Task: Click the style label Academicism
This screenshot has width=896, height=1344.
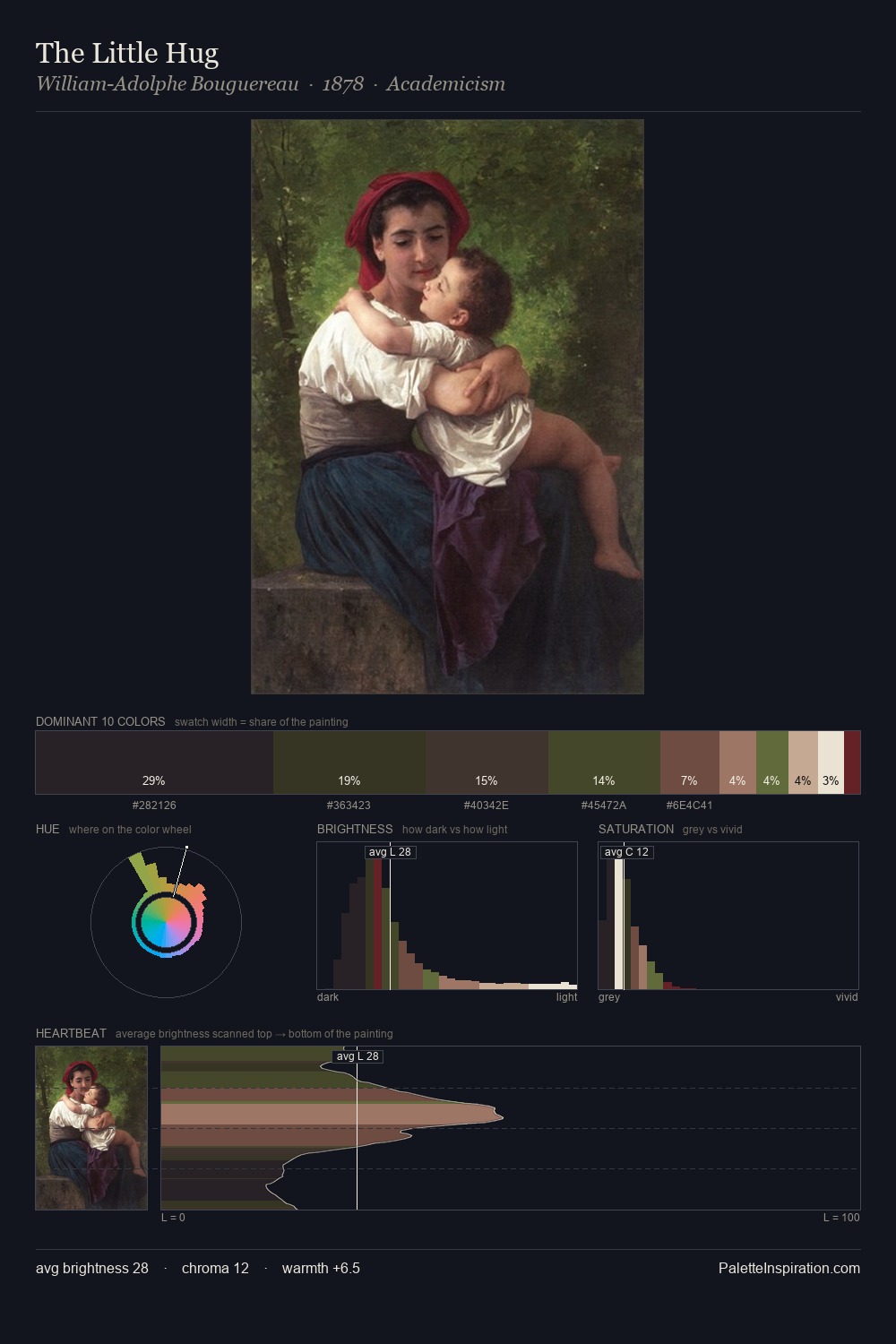Action: [x=445, y=84]
